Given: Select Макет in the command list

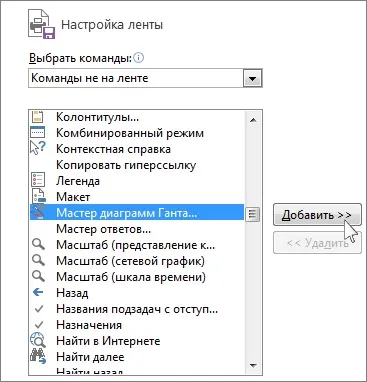Looking at the screenshot, I should (137, 197).
